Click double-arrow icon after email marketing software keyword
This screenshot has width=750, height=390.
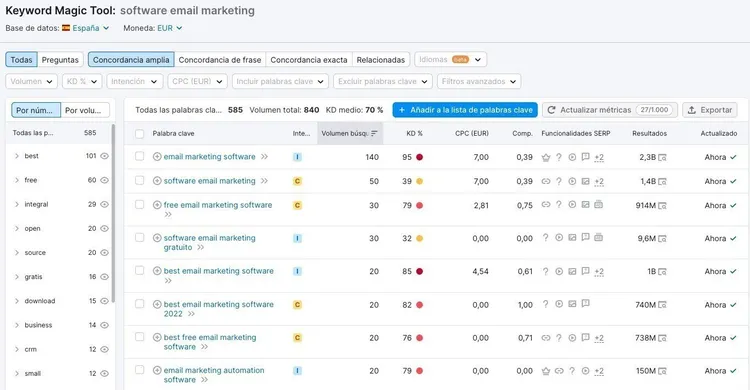pos(265,157)
